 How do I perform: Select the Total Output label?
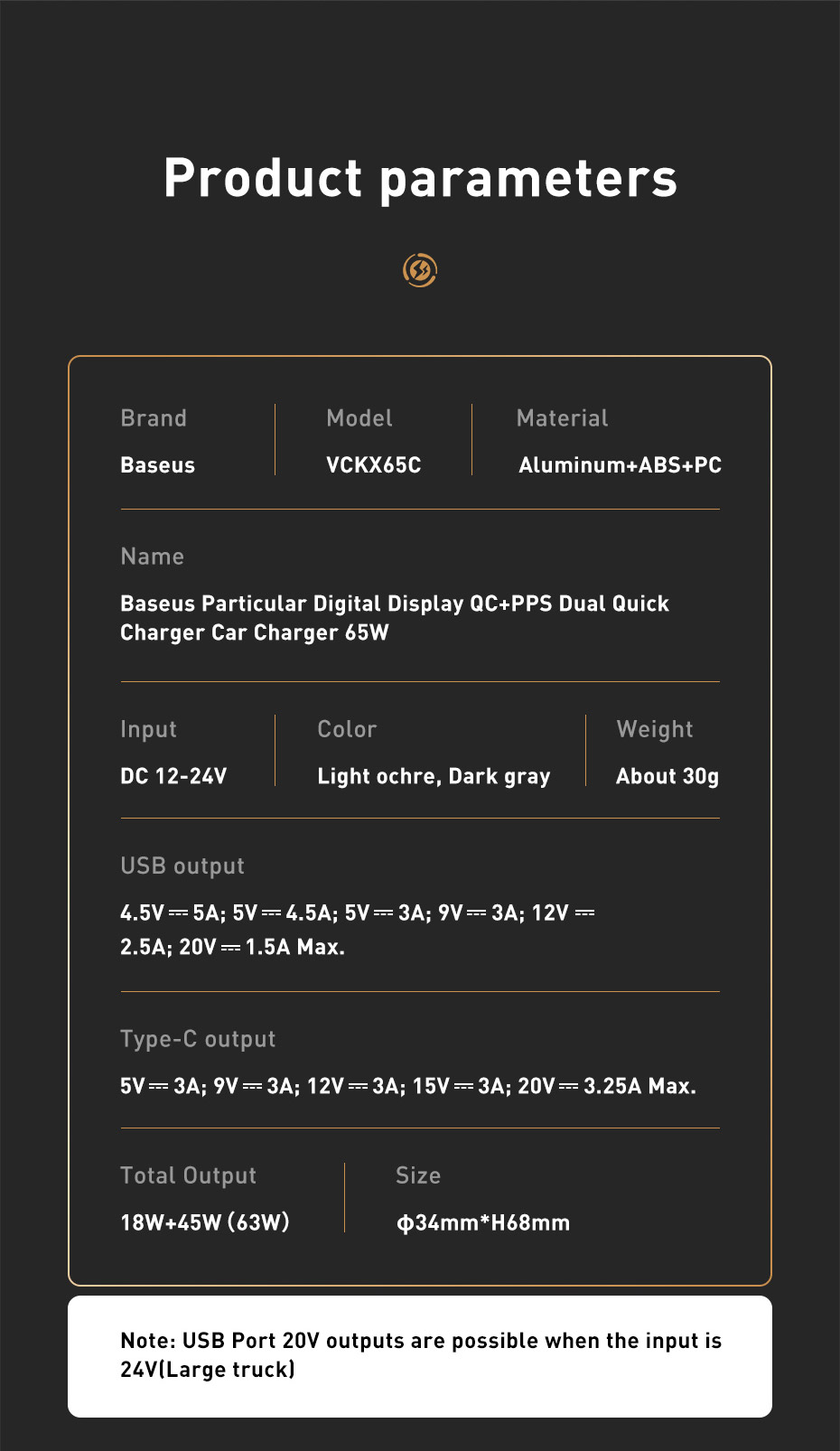(x=188, y=1175)
